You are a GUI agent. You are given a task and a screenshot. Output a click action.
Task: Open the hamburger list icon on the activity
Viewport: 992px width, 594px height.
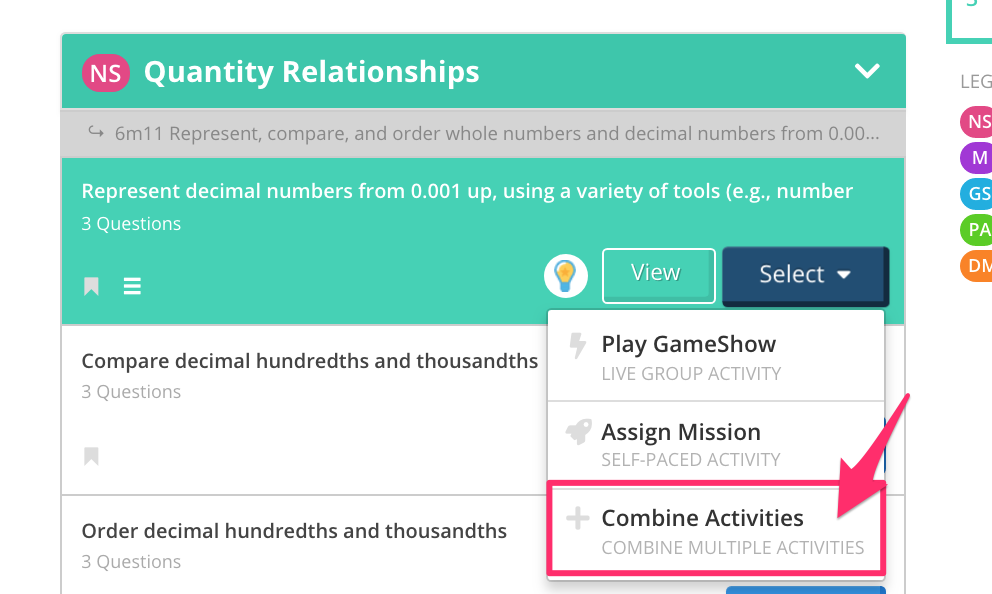tap(132, 286)
